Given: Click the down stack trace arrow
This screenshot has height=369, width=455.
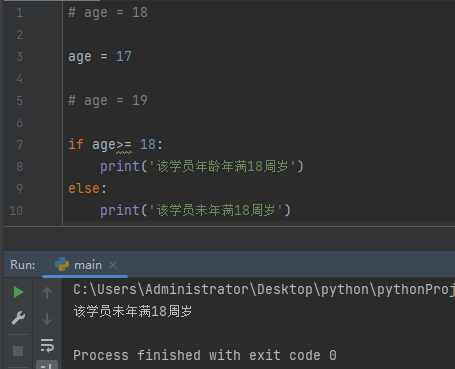Looking at the screenshot, I should 47,319.
